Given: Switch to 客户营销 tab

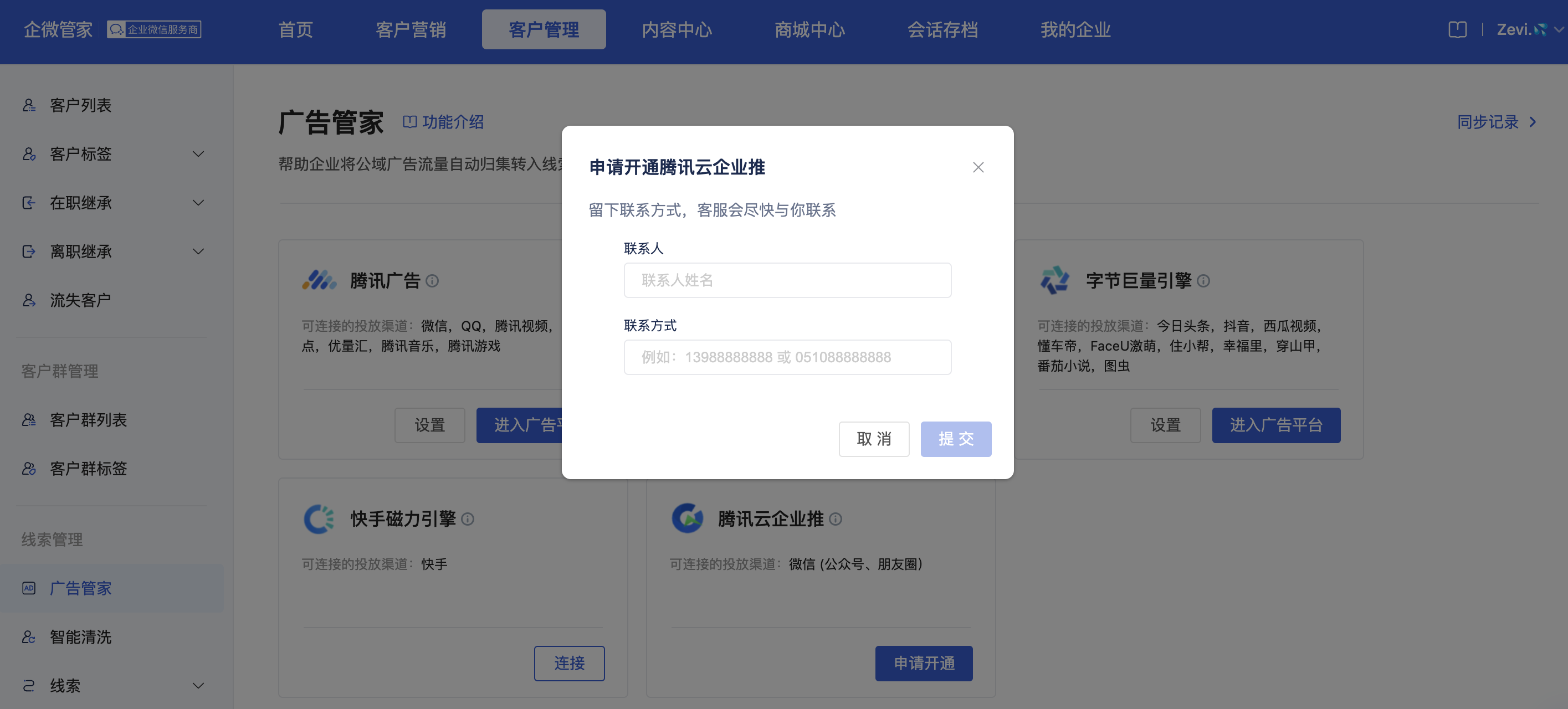Looking at the screenshot, I should (411, 29).
